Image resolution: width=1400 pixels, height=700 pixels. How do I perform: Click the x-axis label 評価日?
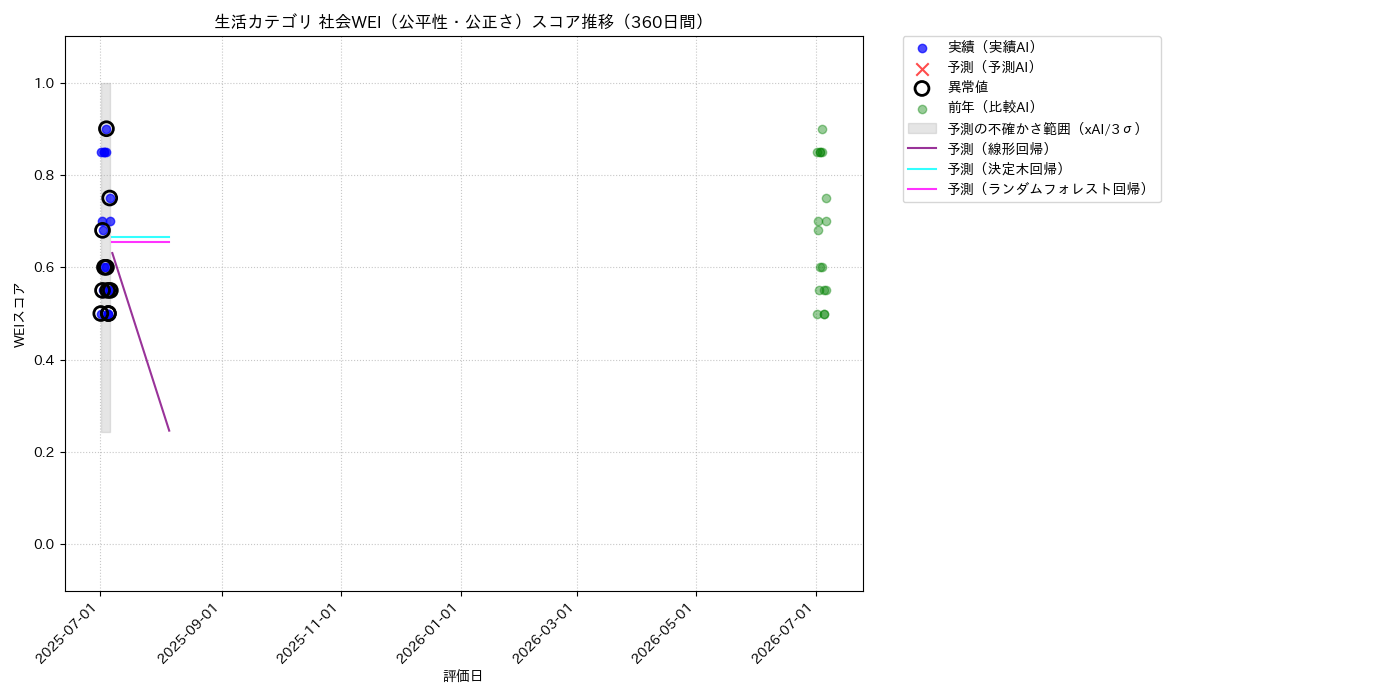[463, 677]
